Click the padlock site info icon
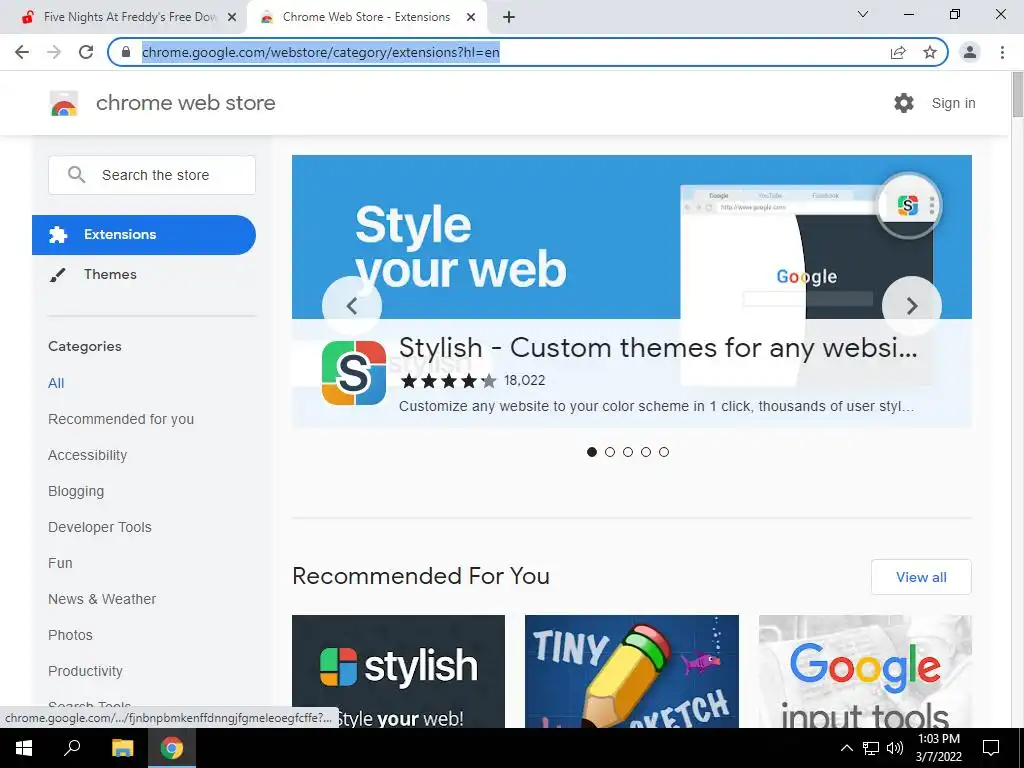This screenshot has height=768, width=1024. click(126, 52)
